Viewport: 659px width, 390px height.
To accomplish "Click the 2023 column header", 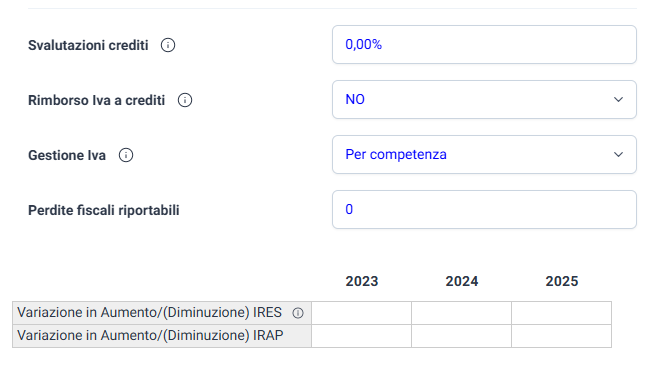I will [362, 281].
